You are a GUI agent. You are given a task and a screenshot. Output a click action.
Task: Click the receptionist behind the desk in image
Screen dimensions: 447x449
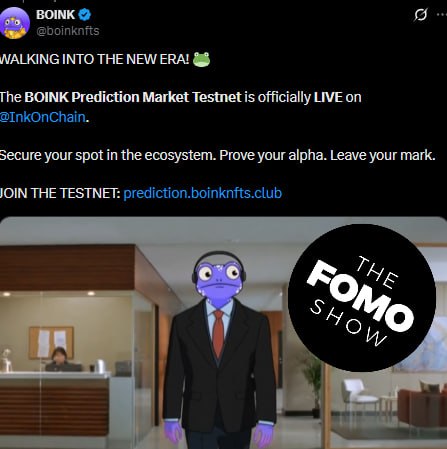(59, 359)
